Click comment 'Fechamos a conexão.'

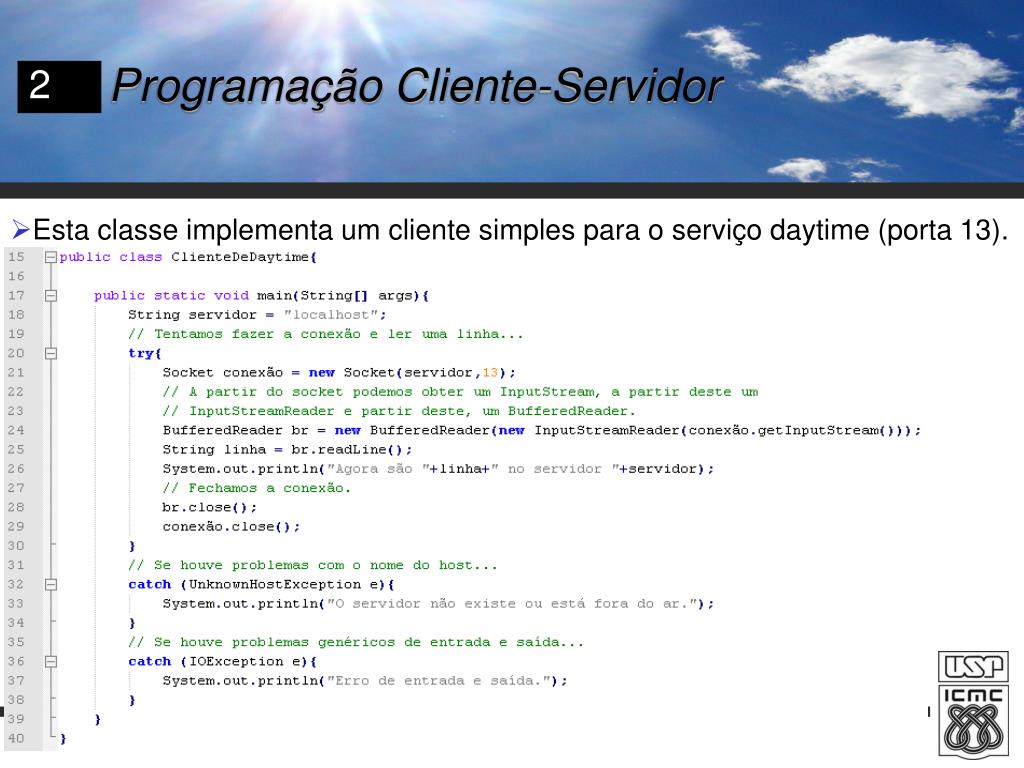coord(257,488)
